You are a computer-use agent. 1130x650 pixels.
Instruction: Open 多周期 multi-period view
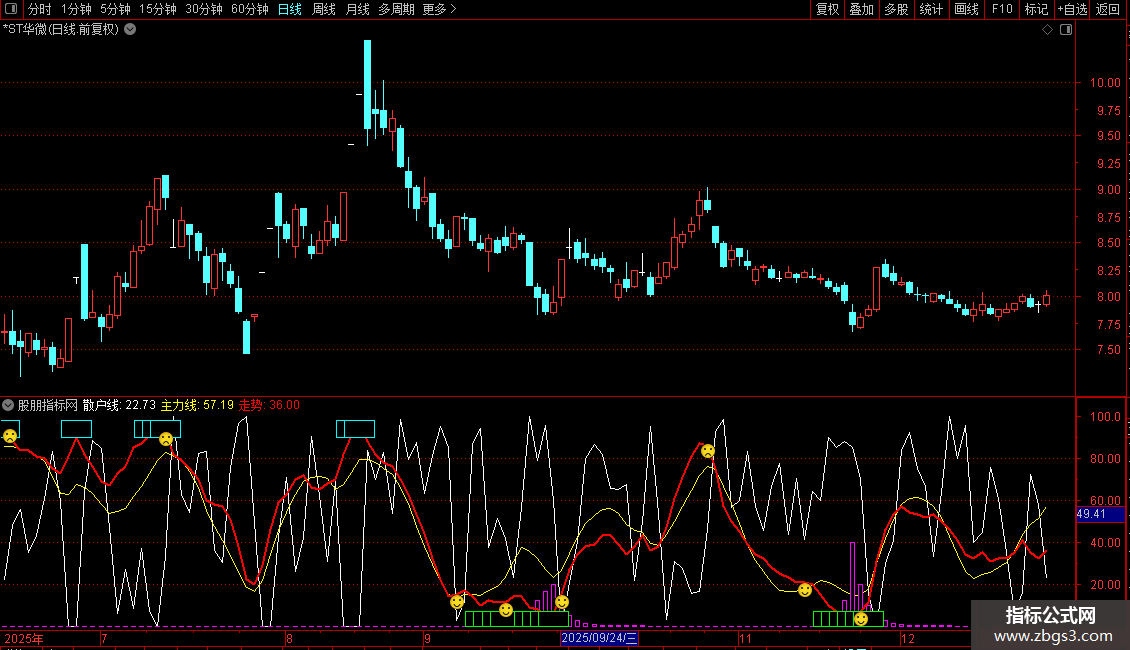click(396, 9)
